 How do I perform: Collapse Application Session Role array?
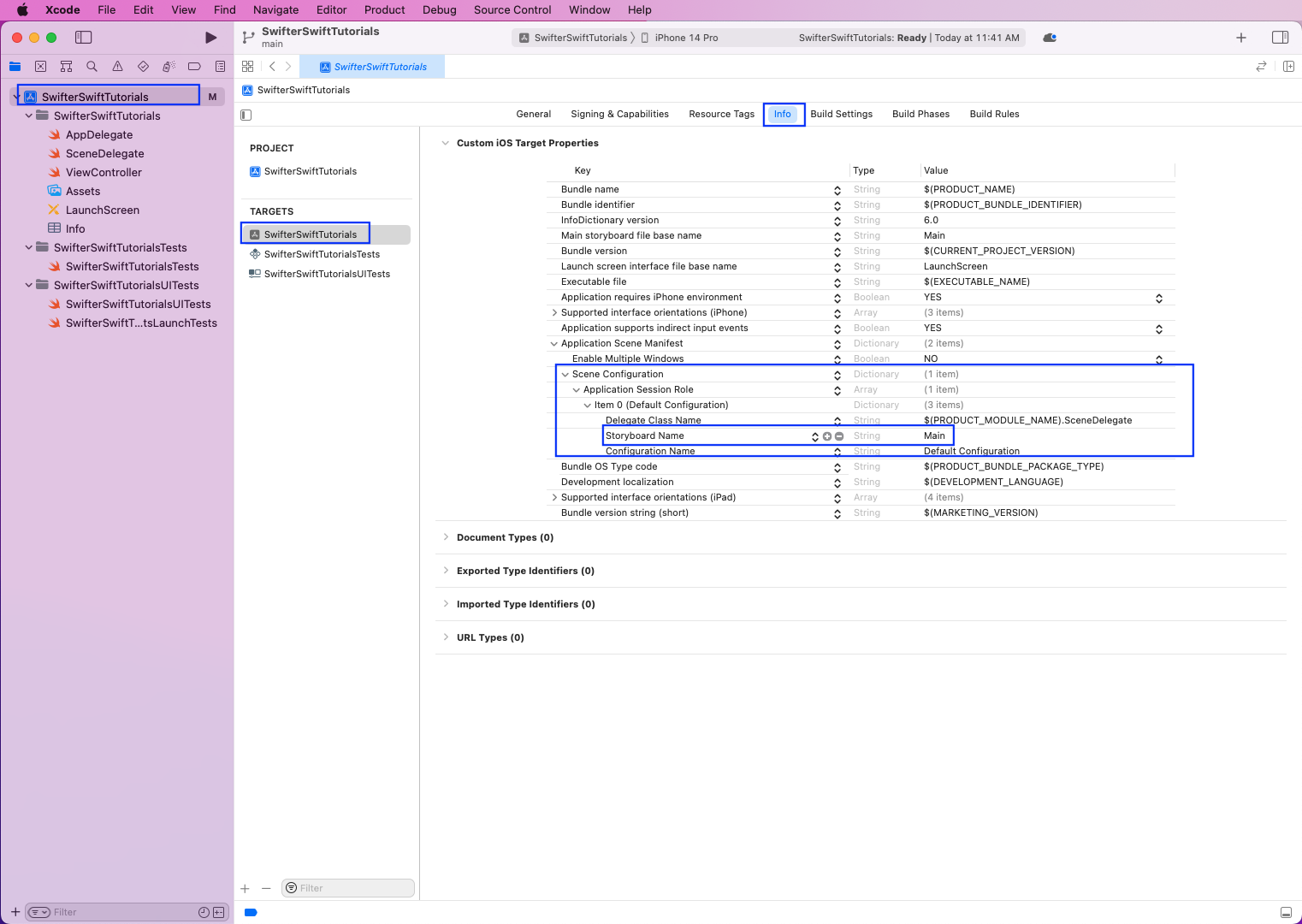click(577, 390)
